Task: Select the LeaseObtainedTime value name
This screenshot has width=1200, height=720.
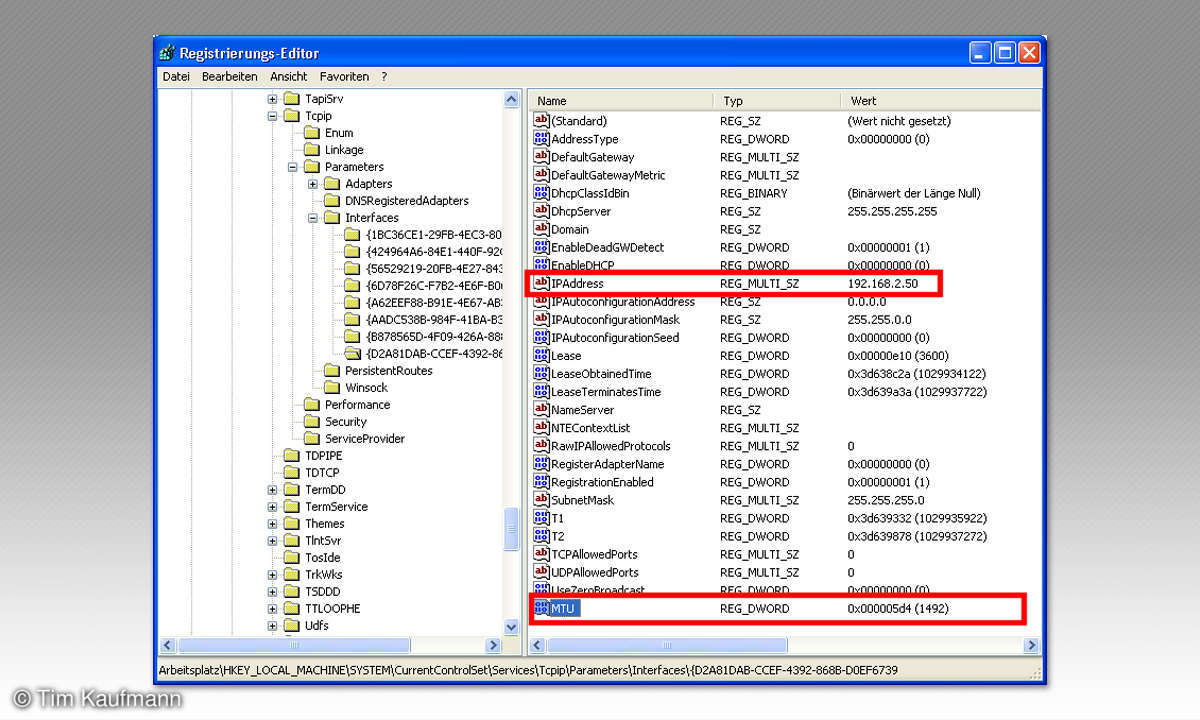Action: click(x=601, y=374)
